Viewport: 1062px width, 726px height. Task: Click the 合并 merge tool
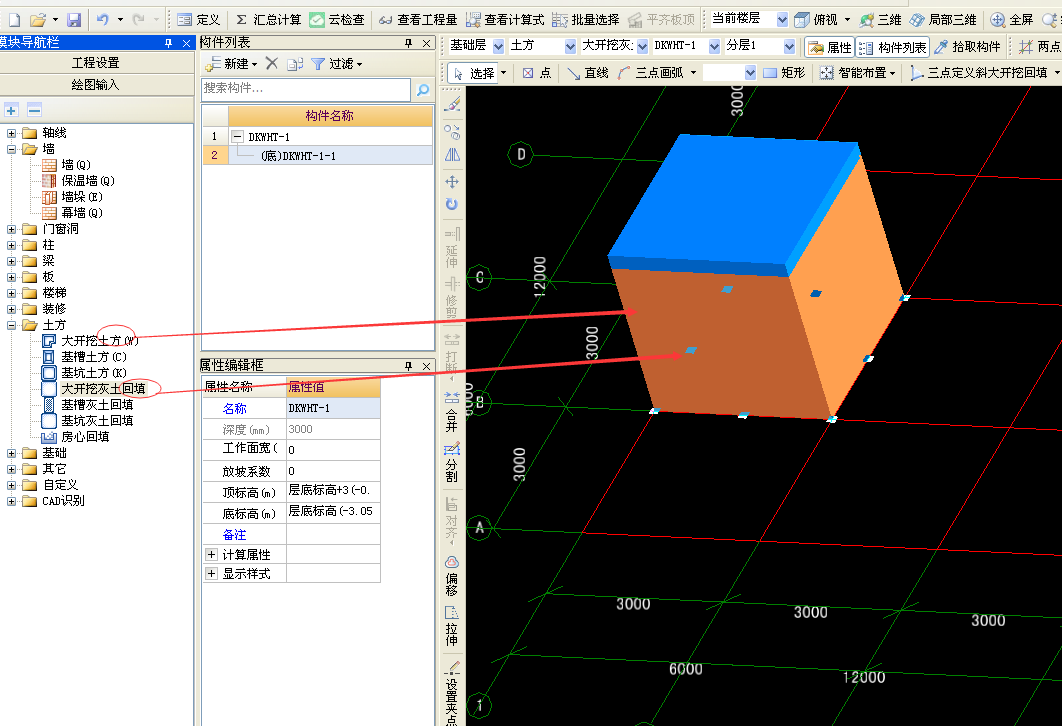pos(452,411)
